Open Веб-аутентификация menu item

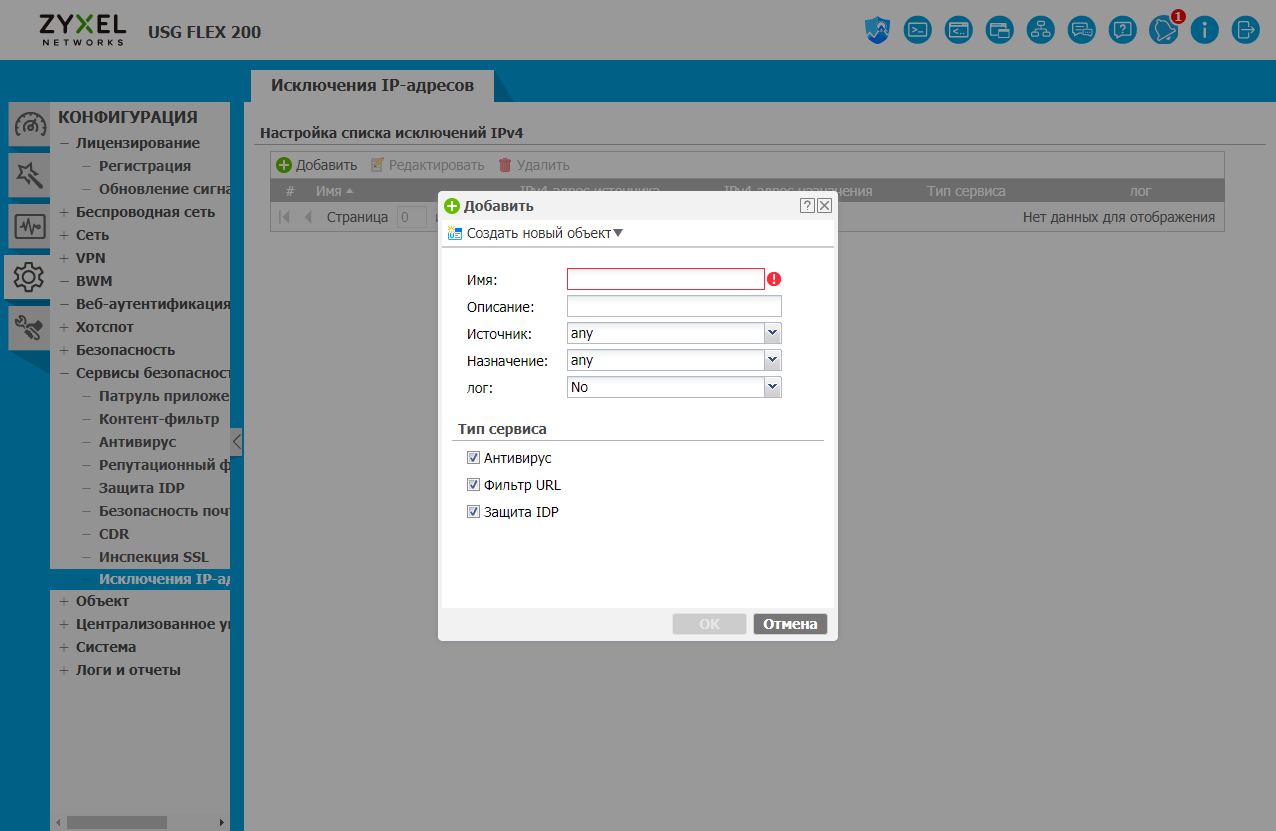153,304
